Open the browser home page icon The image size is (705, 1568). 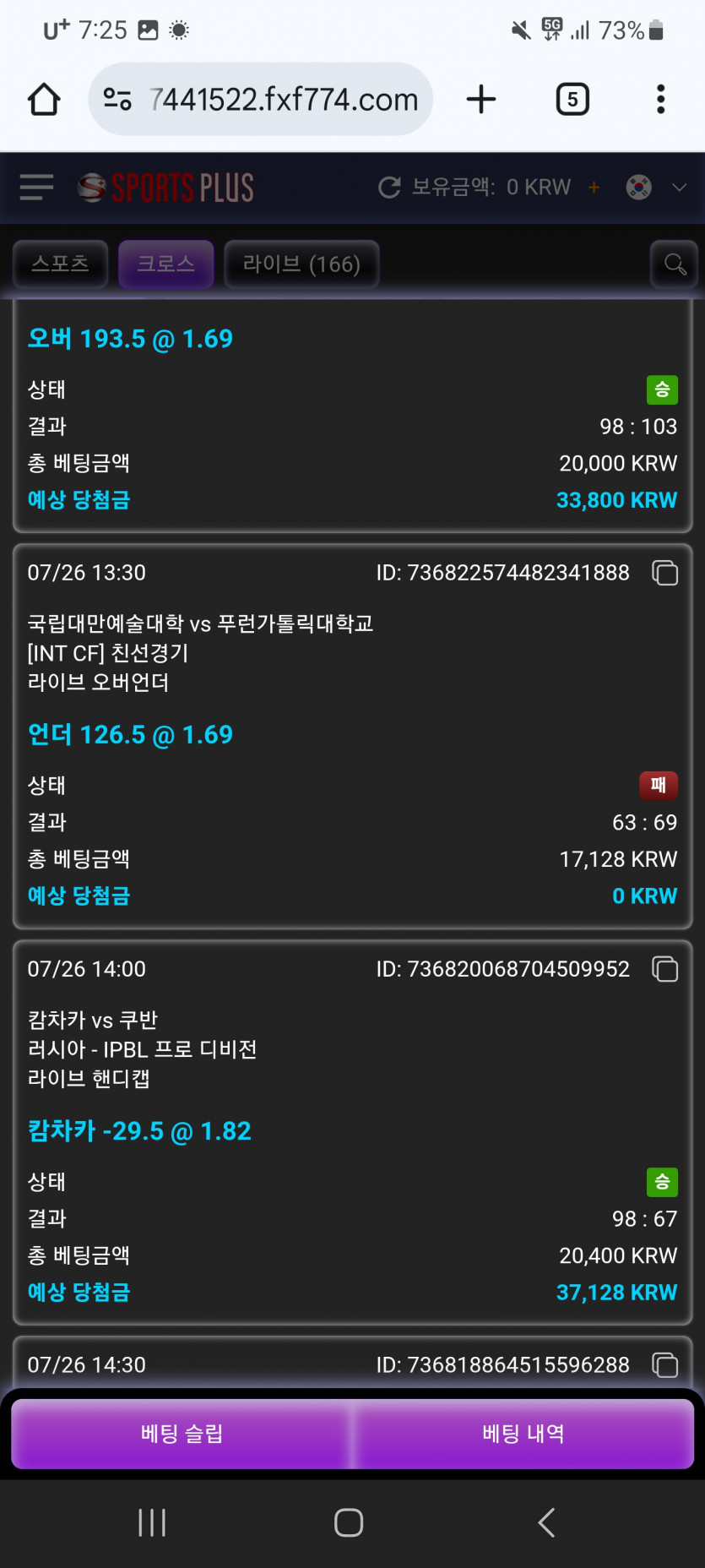tap(44, 100)
